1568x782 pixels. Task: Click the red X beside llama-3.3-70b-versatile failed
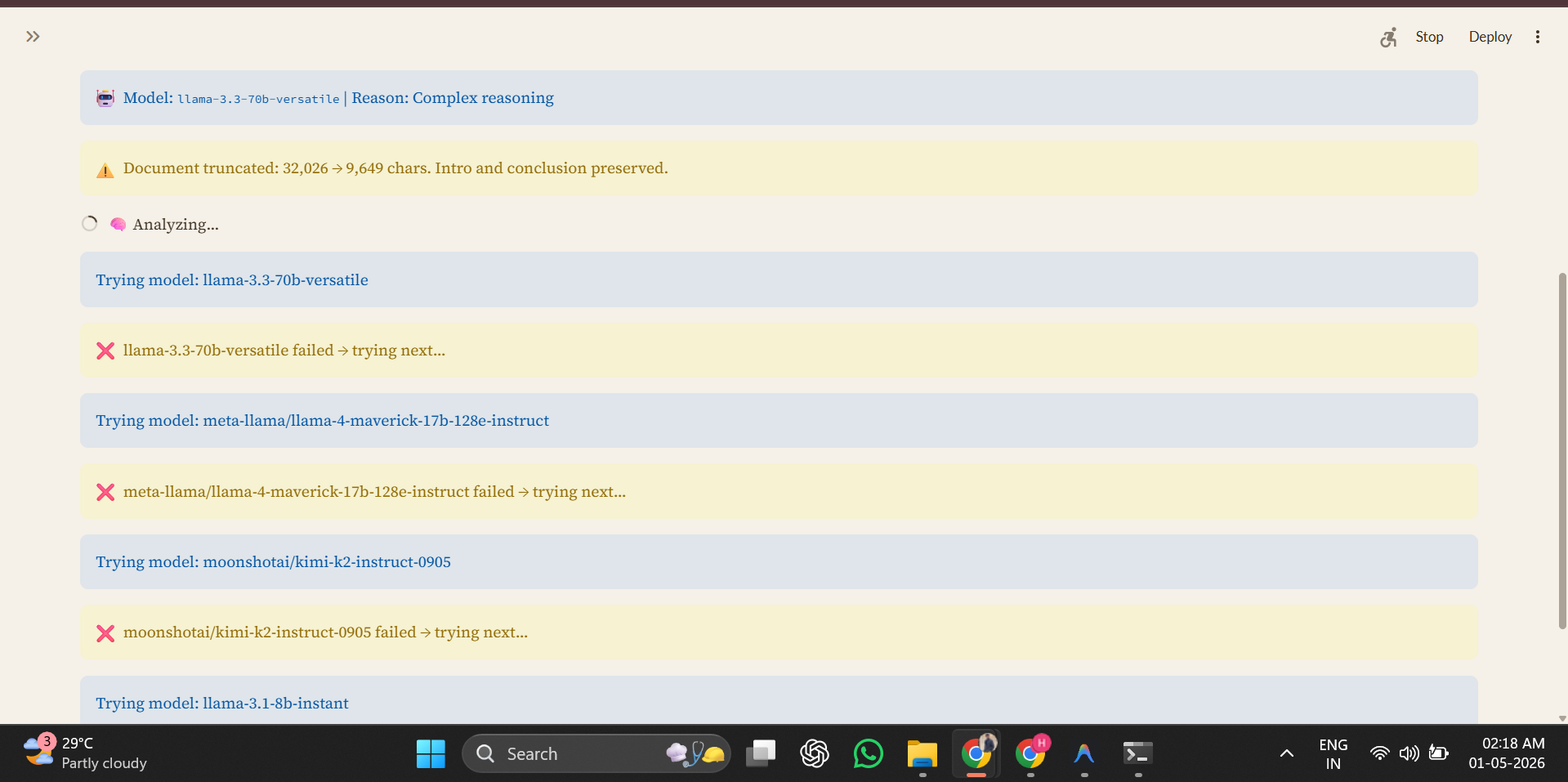point(105,351)
